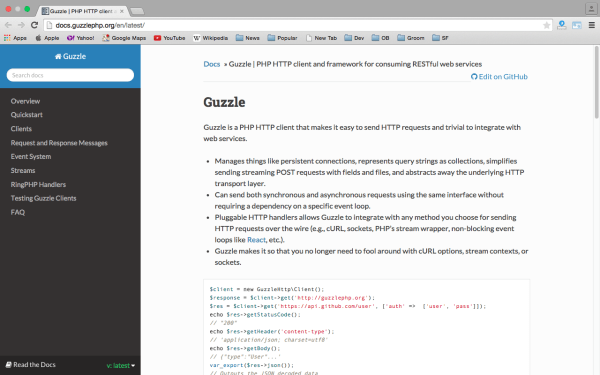Screen dimensions: 600x375
Task: Open the FAQ section
Action: [x=18, y=212]
